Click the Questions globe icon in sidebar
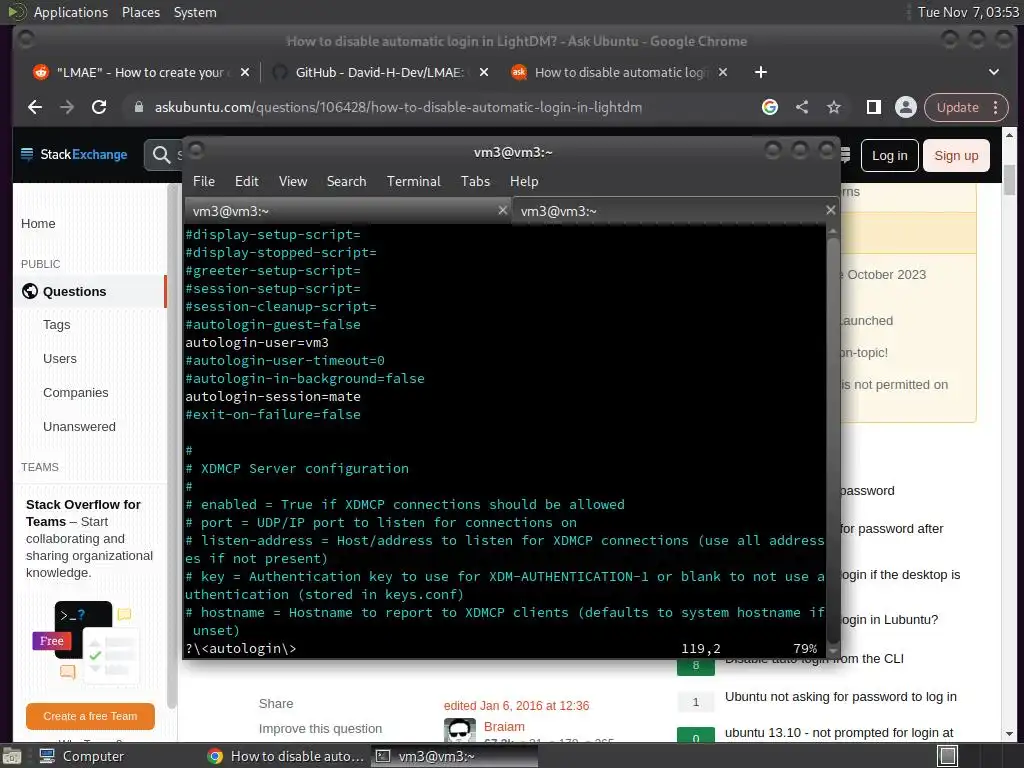 point(30,291)
